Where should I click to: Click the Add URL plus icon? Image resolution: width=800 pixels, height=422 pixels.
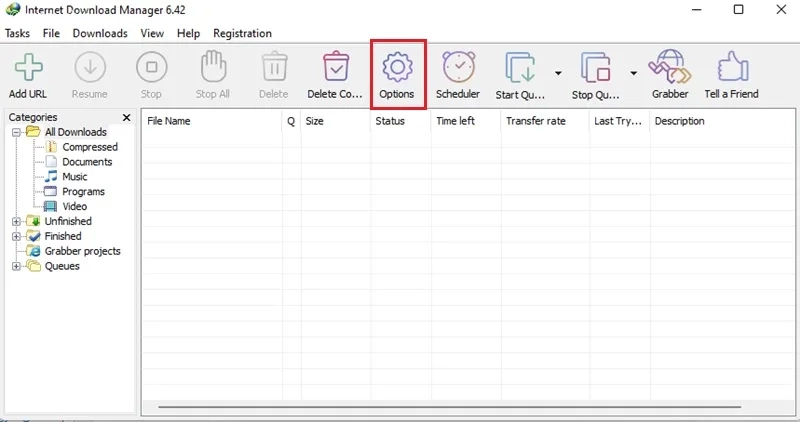coord(29,67)
